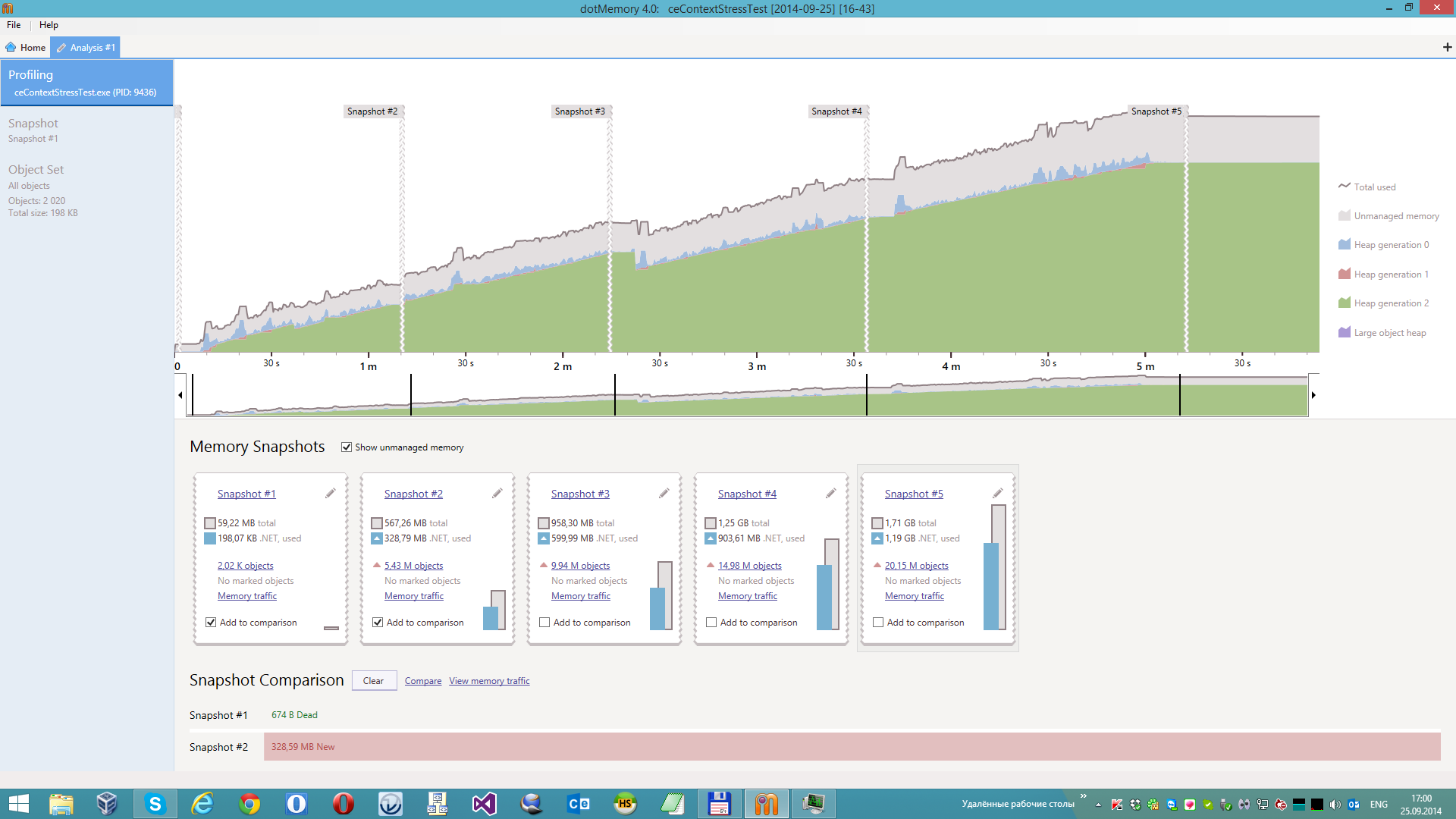Uncheck Add to comparison for Snapshot #1
The width and height of the screenshot is (1456, 819).
(x=211, y=623)
